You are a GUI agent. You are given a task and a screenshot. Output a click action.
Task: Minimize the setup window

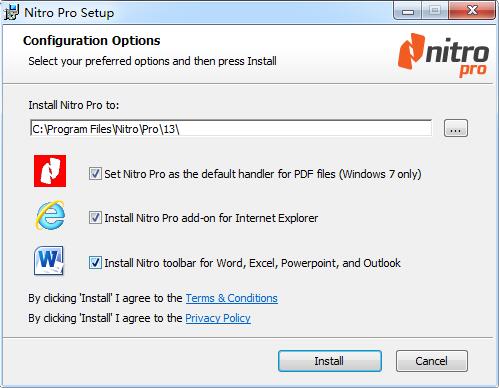click(x=408, y=11)
